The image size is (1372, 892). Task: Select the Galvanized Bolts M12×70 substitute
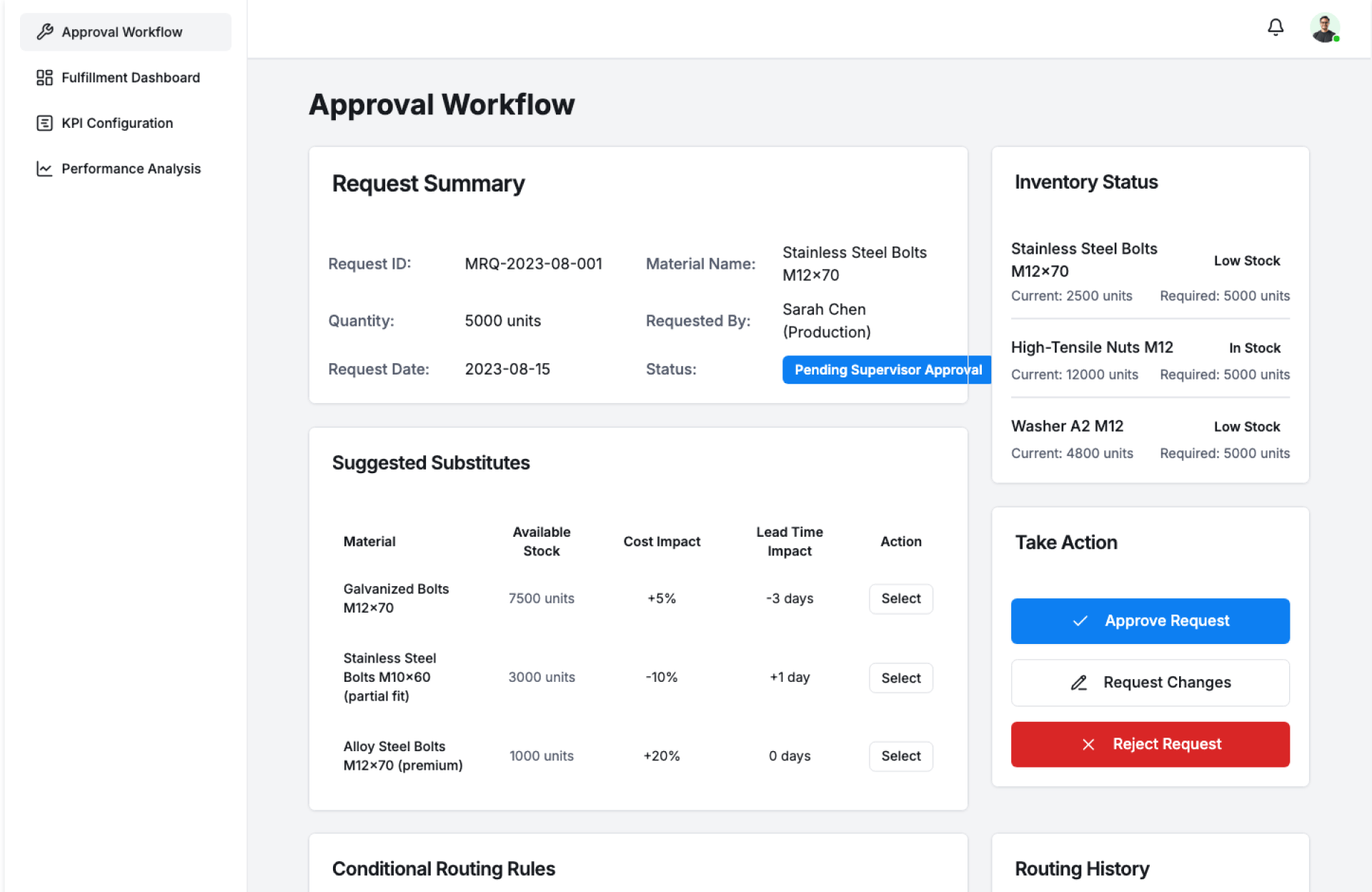pos(900,598)
